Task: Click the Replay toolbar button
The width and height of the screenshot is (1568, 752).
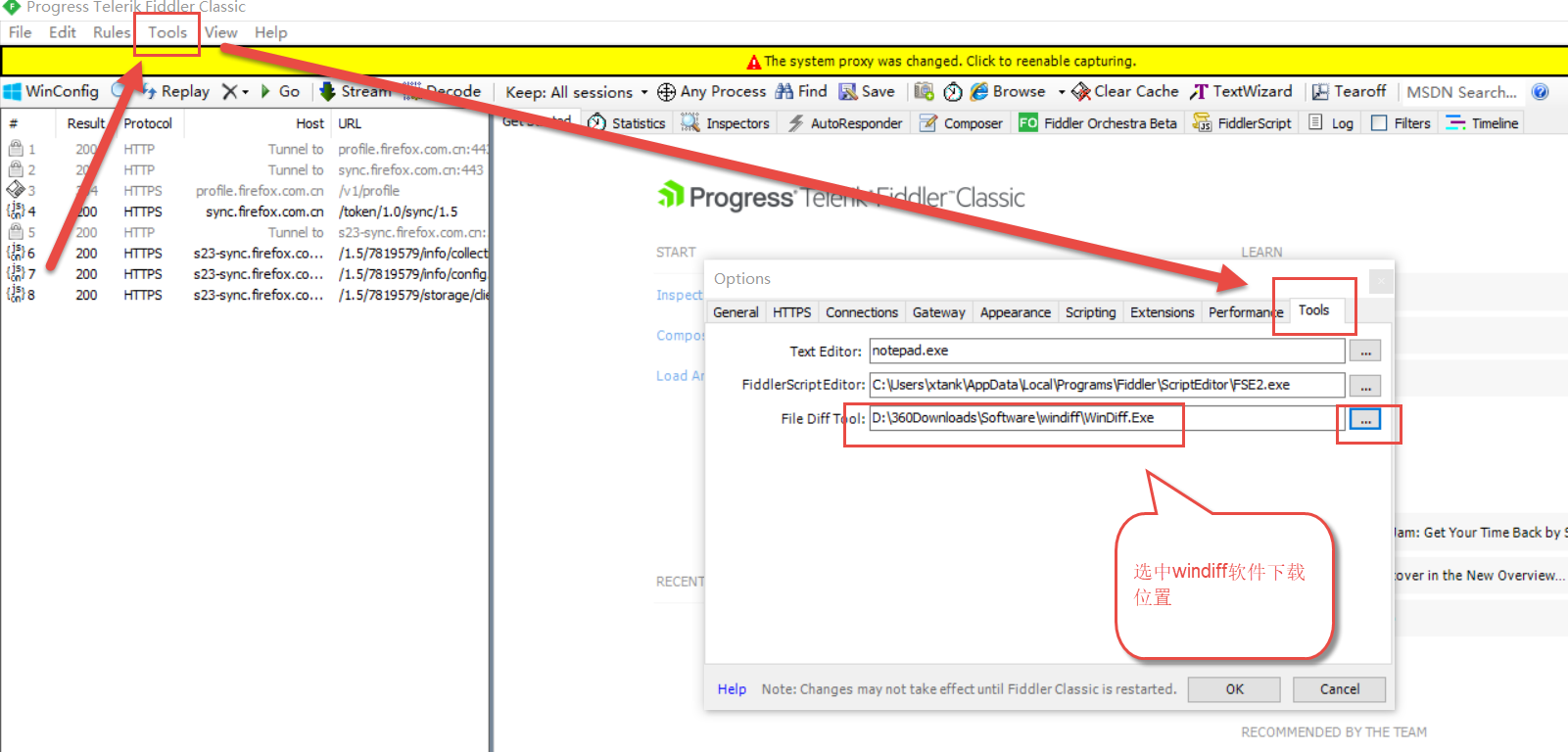Action: pos(176,92)
